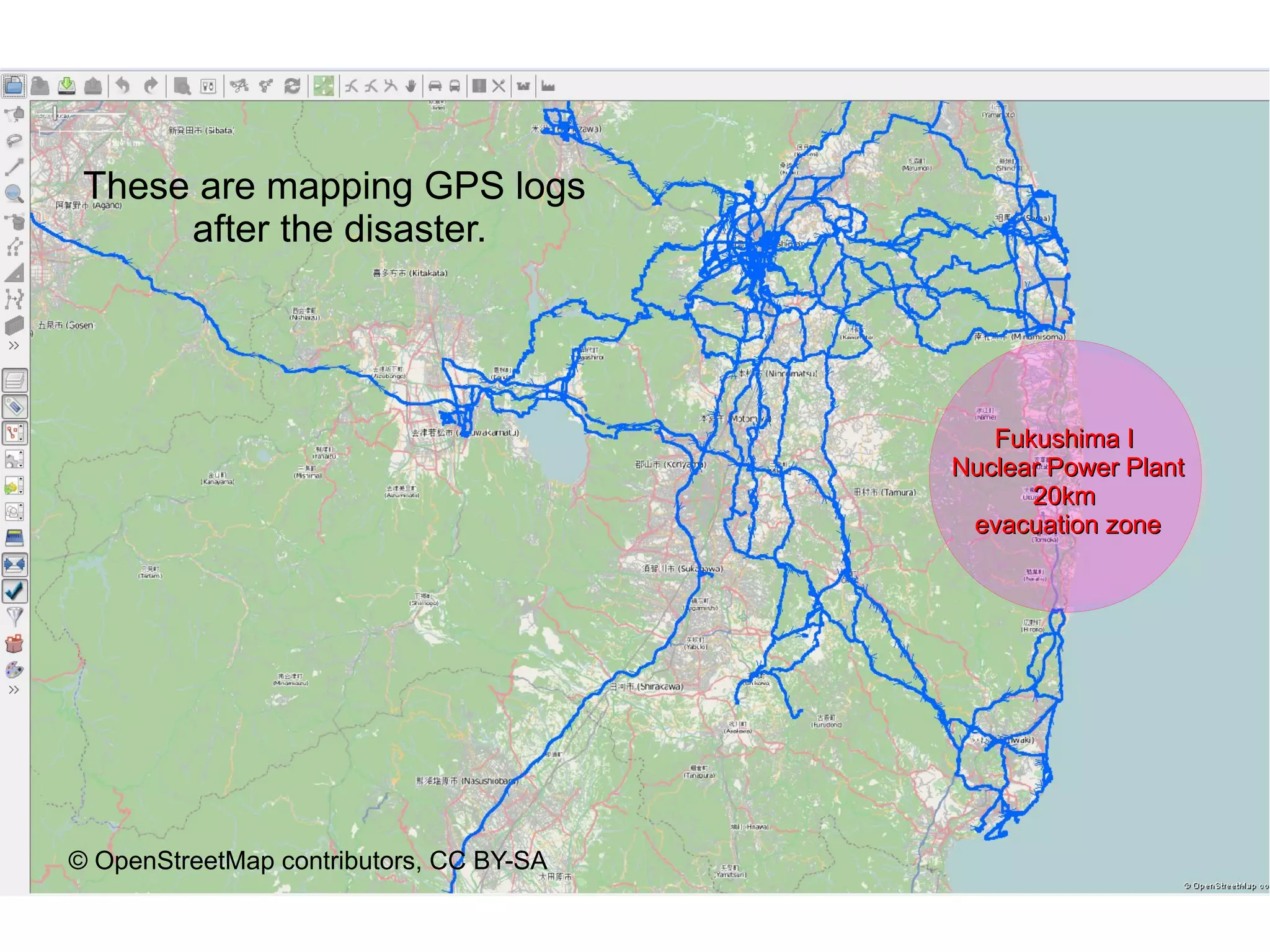Redo the last undone action

pos(150,86)
